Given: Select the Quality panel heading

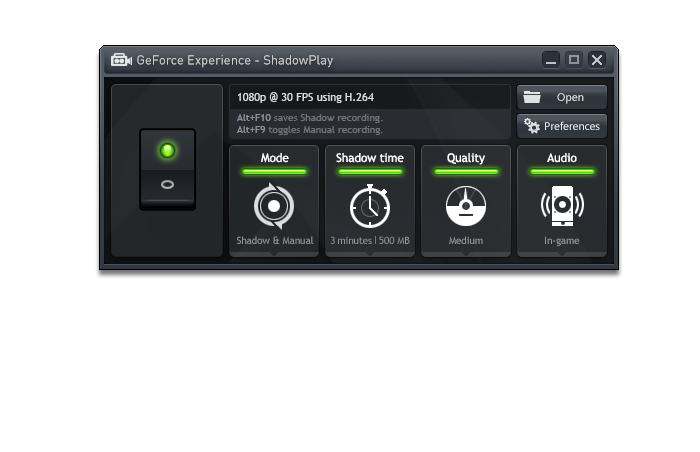Looking at the screenshot, I should point(466,158).
